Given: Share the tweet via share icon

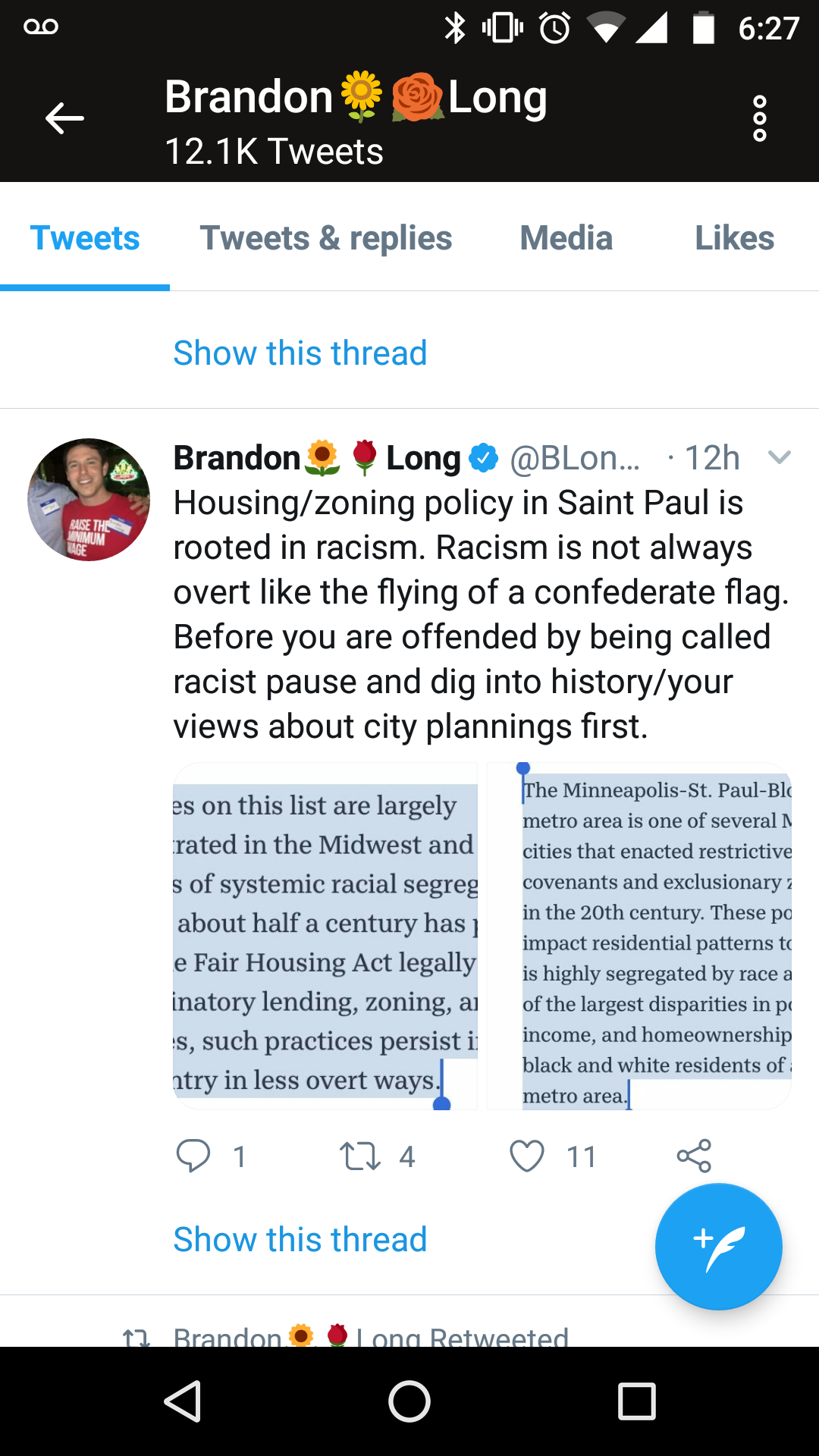Looking at the screenshot, I should coord(694,1156).
